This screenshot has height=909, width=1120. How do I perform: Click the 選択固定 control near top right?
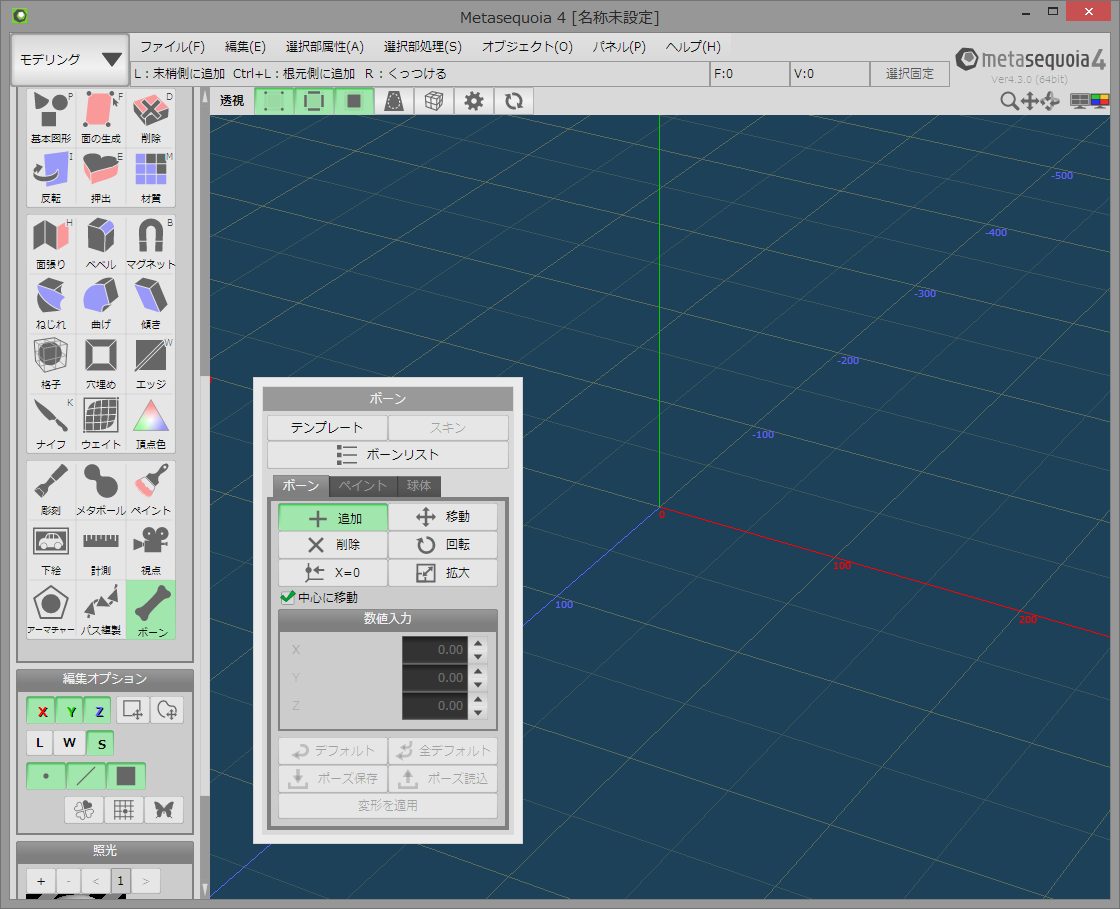(x=908, y=73)
